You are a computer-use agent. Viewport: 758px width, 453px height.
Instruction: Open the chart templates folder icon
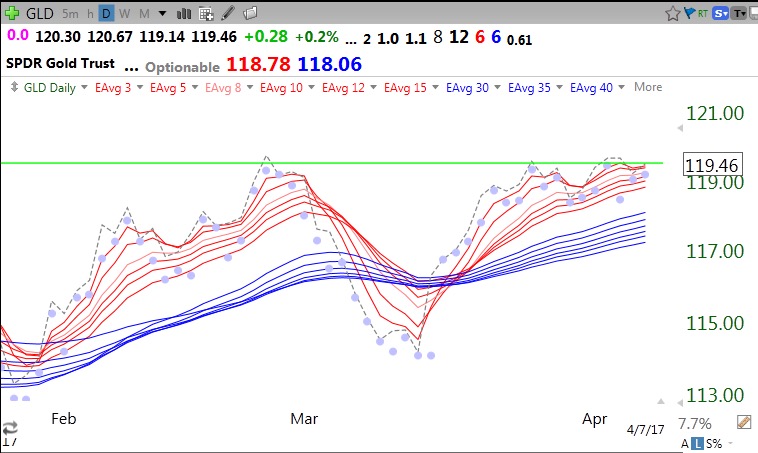point(250,13)
